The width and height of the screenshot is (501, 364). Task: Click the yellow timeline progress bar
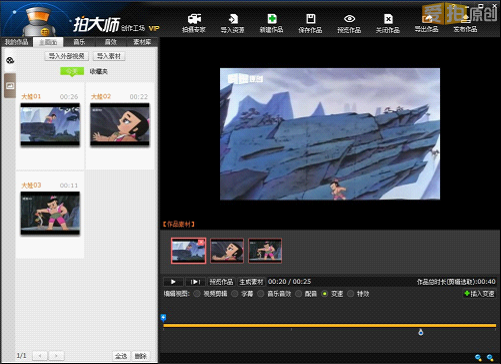point(330,325)
